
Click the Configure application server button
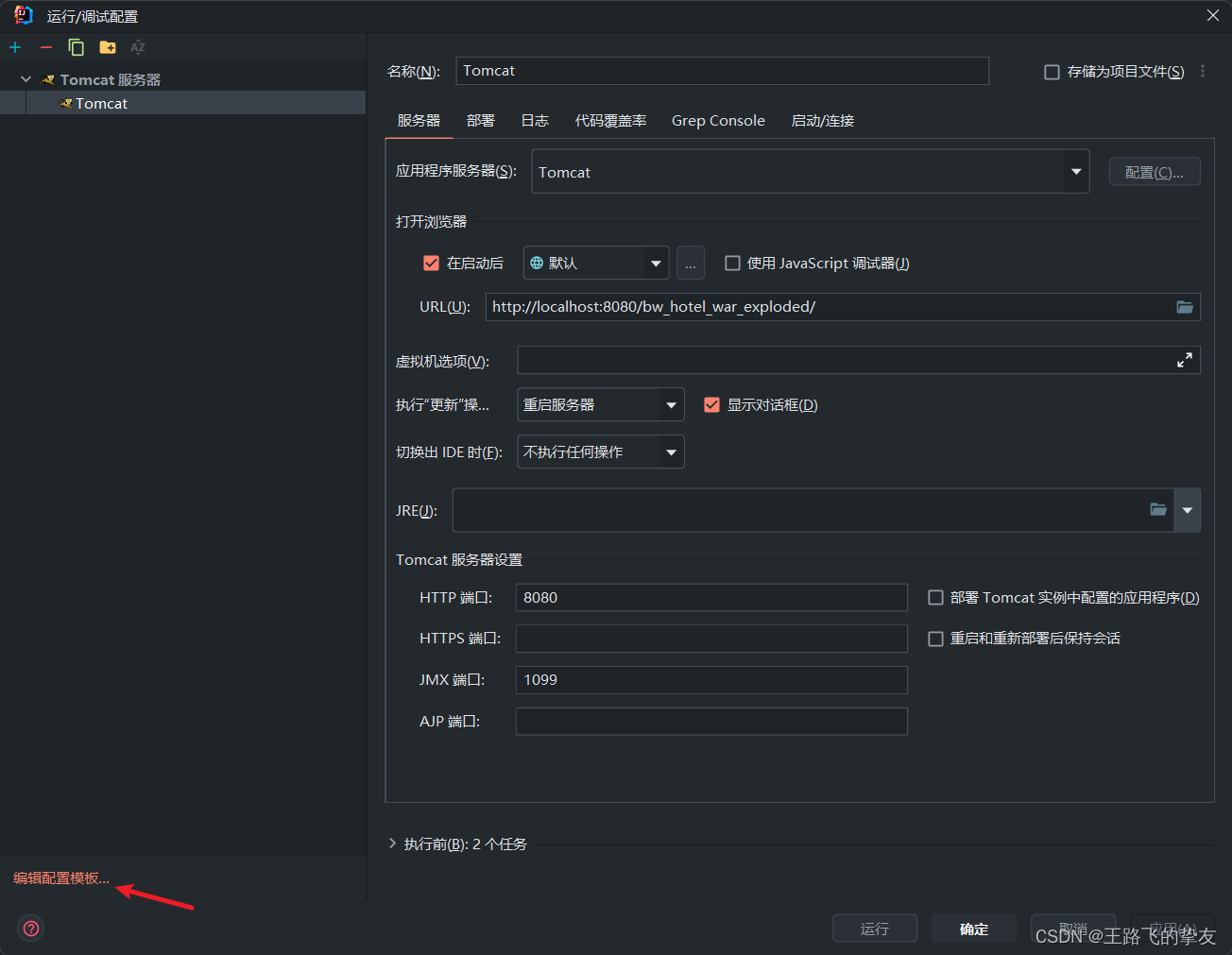click(1155, 172)
